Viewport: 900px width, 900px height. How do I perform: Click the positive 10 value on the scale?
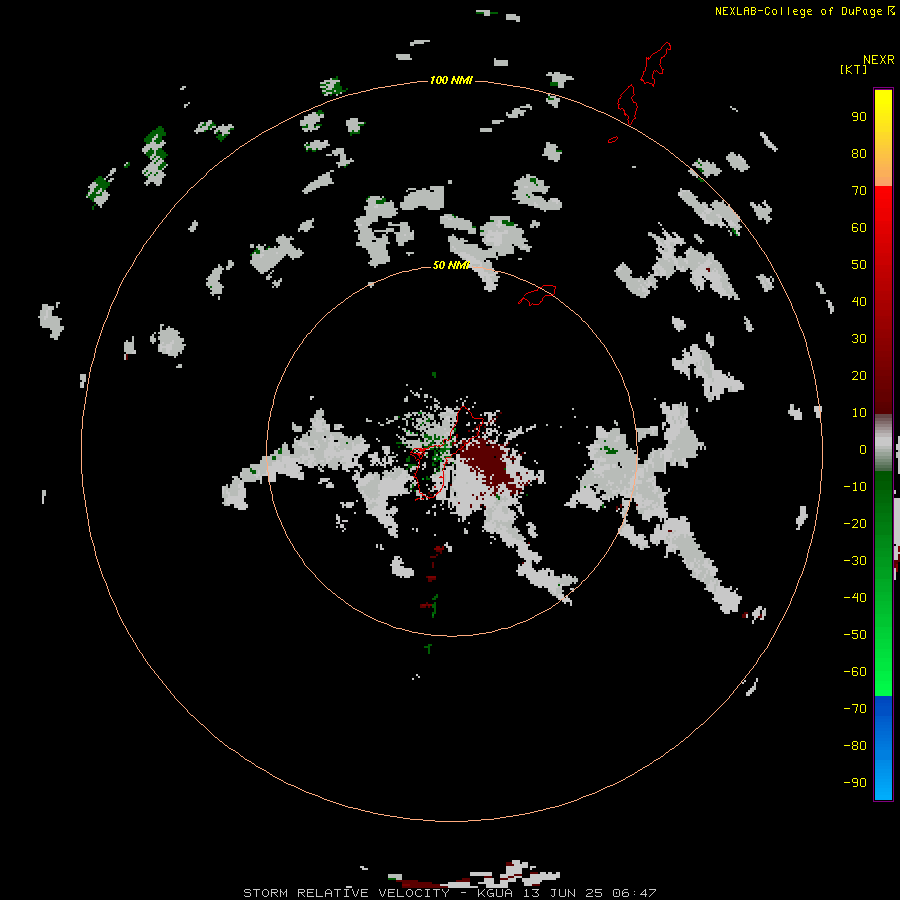[859, 413]
